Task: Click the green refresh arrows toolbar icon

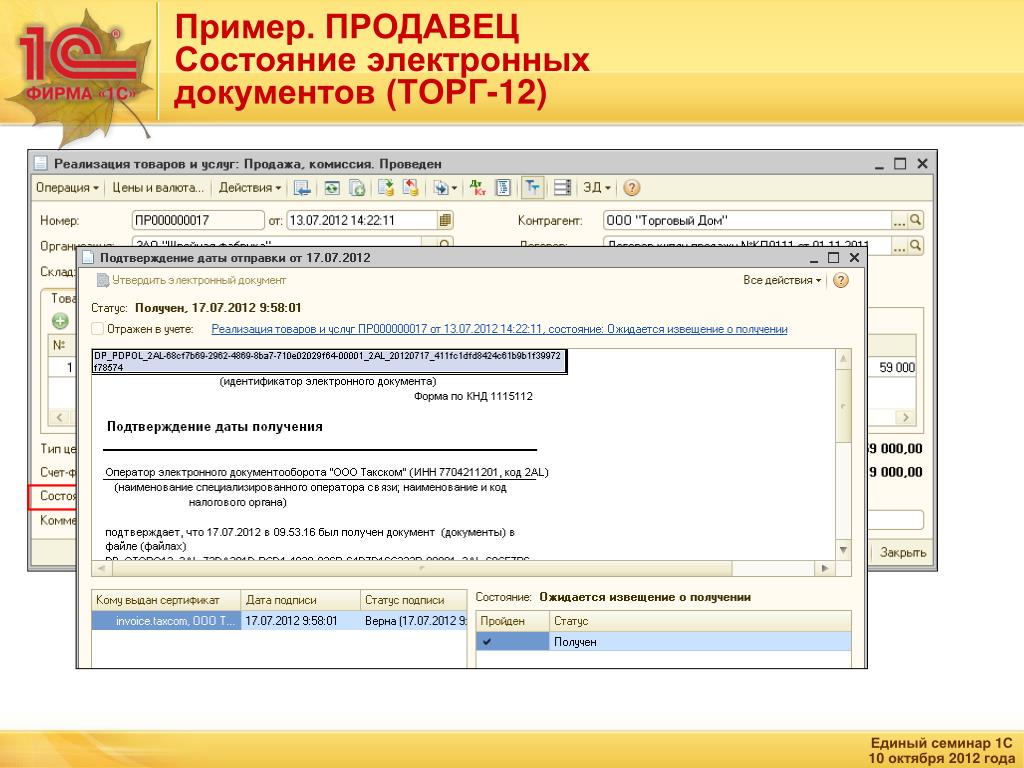Action: pos(332,188)
